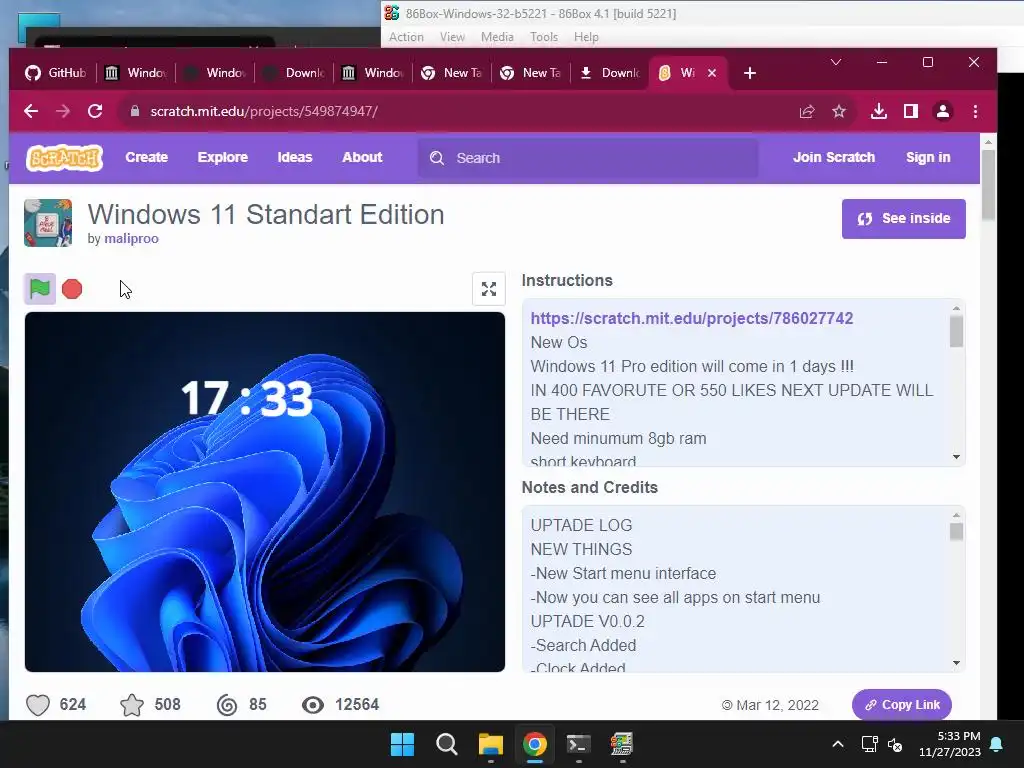1024x768 pixels.
Task: Show hidden system tray icons
Action: pos(838,744)
